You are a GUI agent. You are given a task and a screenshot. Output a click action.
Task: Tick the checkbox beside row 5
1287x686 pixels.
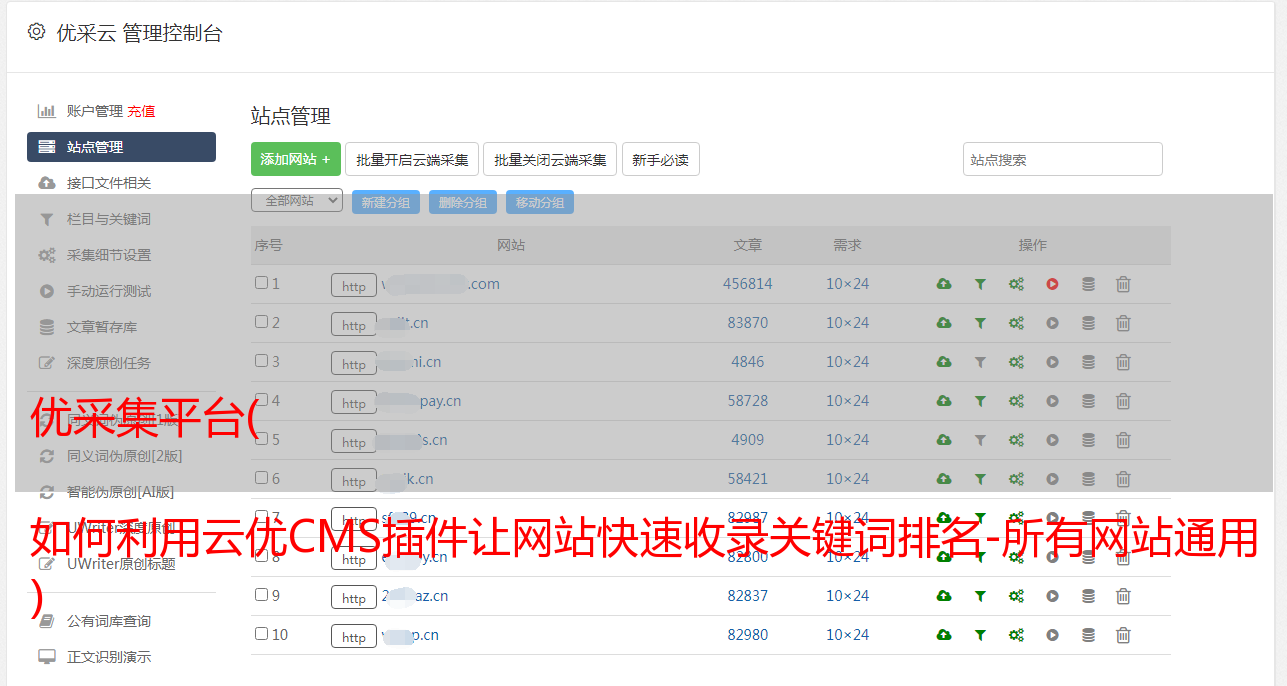261,439
